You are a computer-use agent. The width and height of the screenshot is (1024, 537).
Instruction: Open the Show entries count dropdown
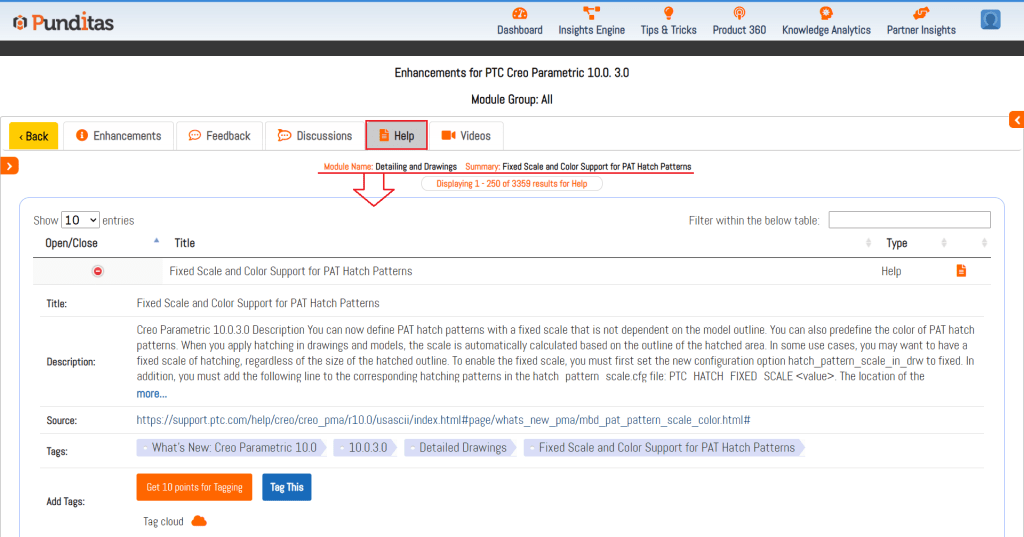(x=80, y=220)
